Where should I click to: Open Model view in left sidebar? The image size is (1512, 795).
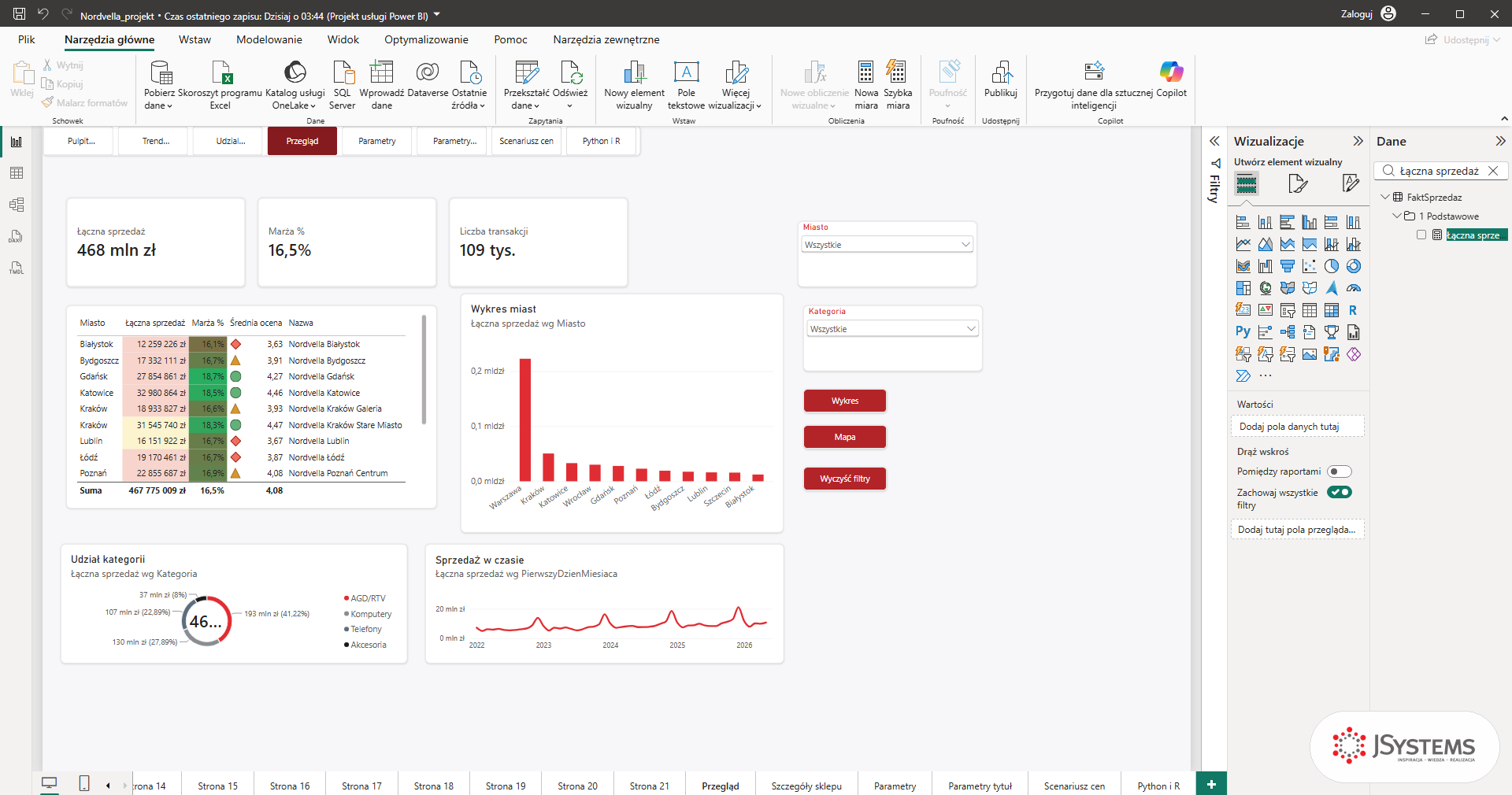(16, 205)
